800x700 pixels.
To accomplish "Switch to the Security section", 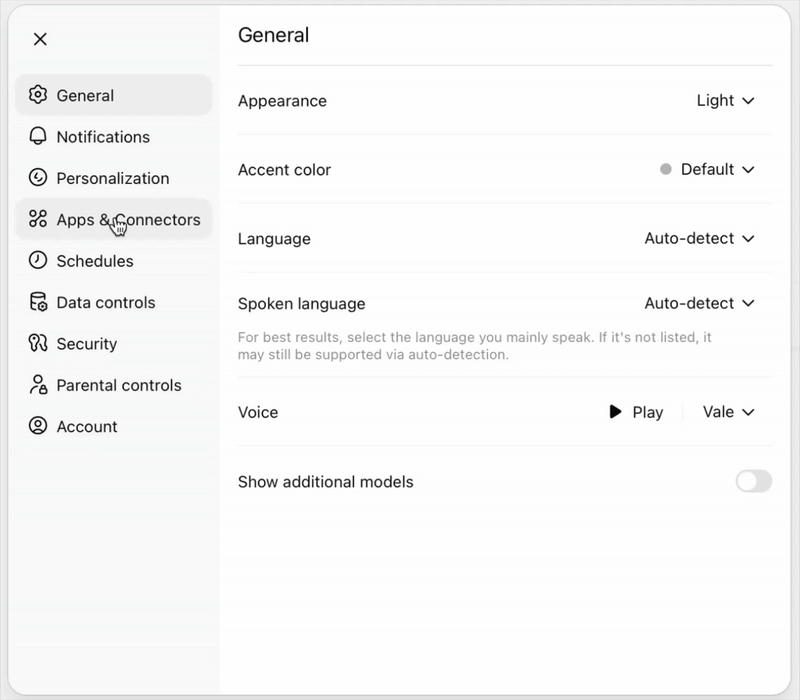I will click(x=90, y=343).
